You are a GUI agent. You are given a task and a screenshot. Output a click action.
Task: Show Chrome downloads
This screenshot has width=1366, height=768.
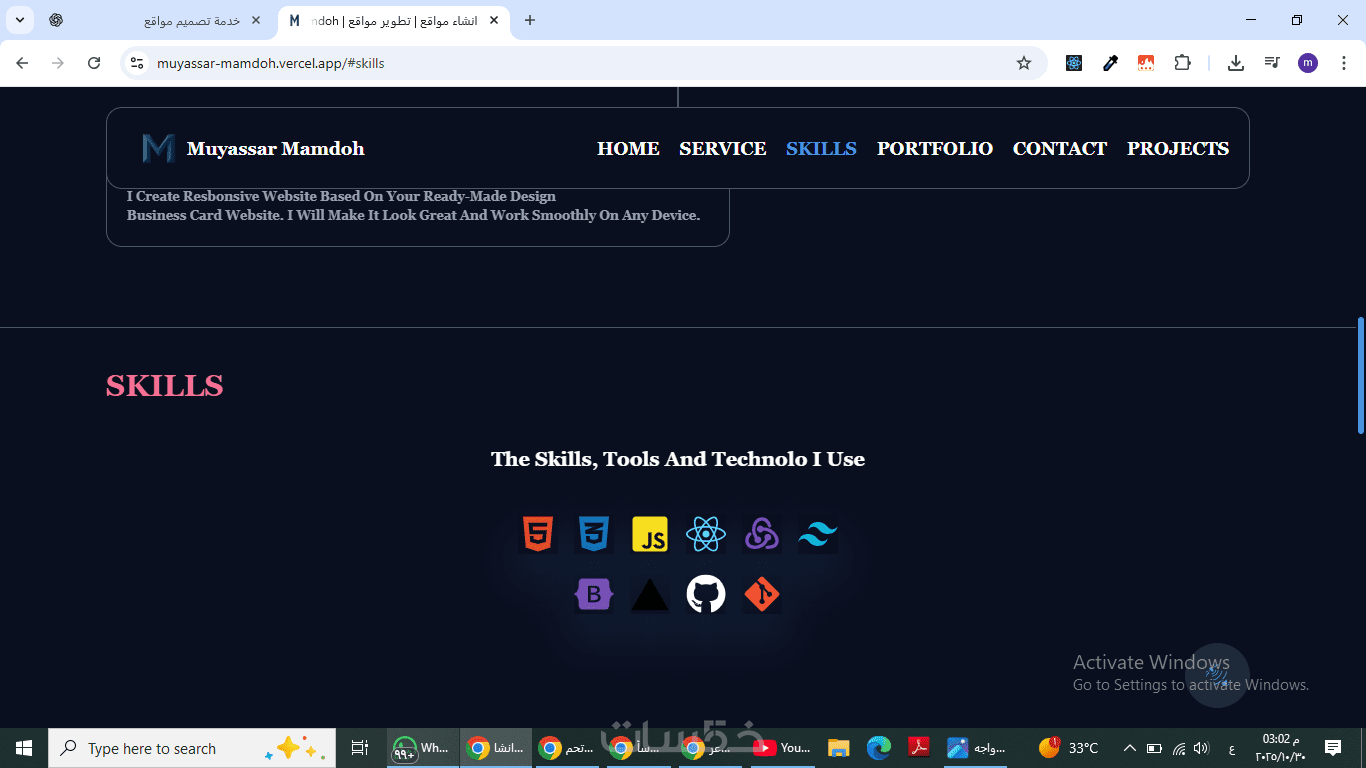click(1236, 63)
